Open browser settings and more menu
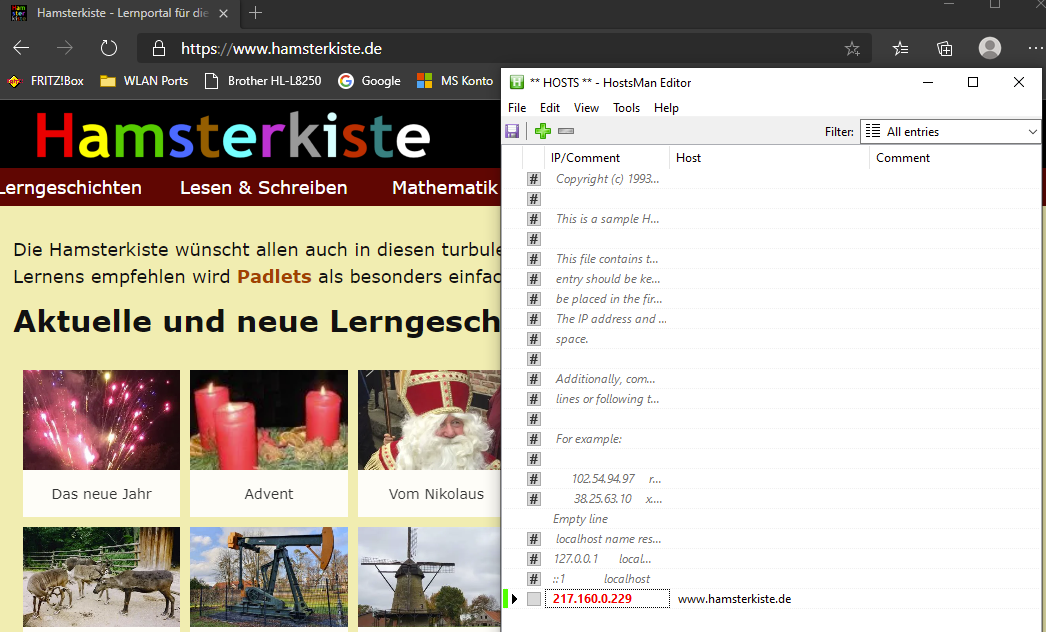 click(x=1035, y=48)
